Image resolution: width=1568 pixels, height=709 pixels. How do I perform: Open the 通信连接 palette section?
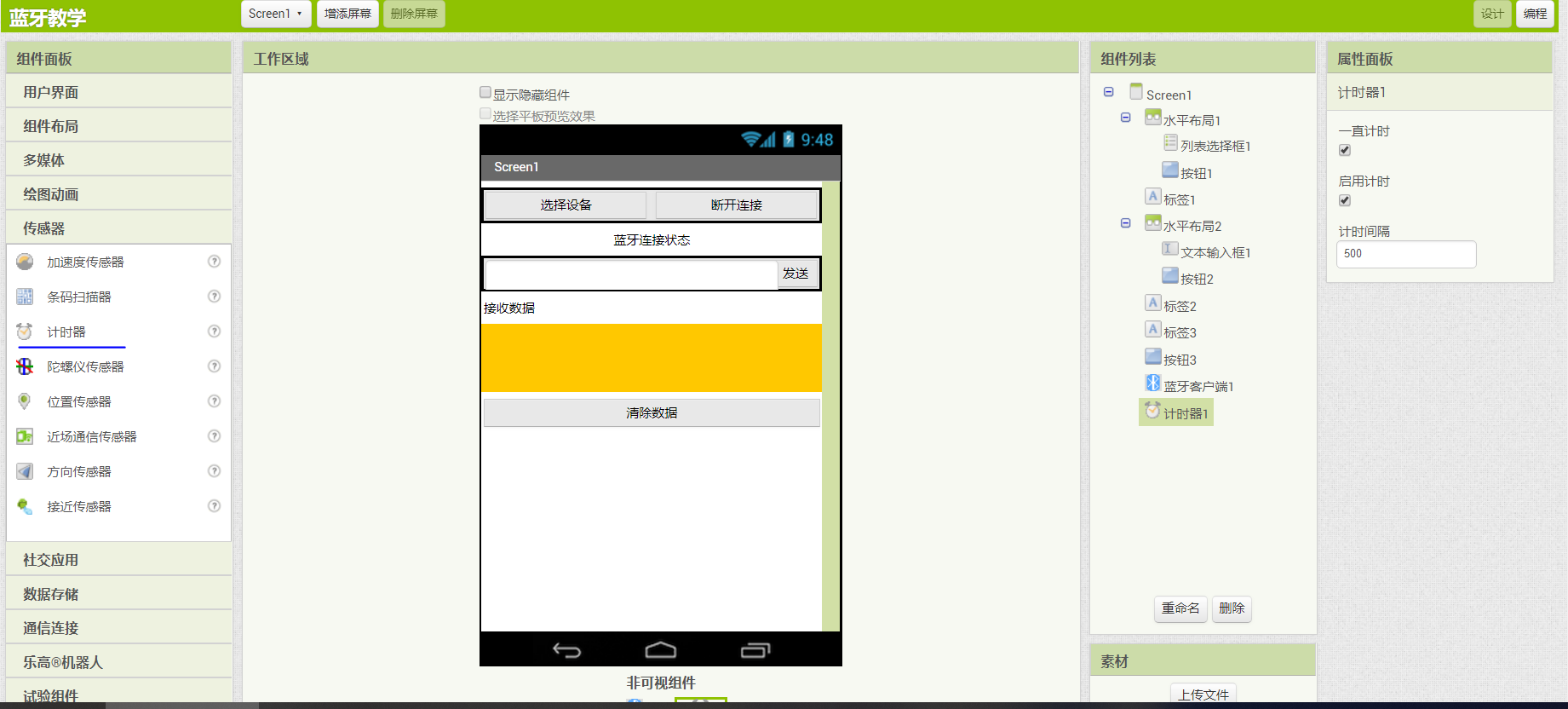tap(119, 628)
